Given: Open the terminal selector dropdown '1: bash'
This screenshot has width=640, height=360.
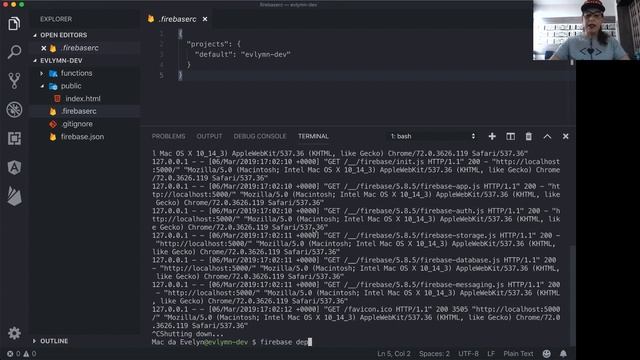Looking at the screenshot, I should pyautogui.click(x=432, y=136).
